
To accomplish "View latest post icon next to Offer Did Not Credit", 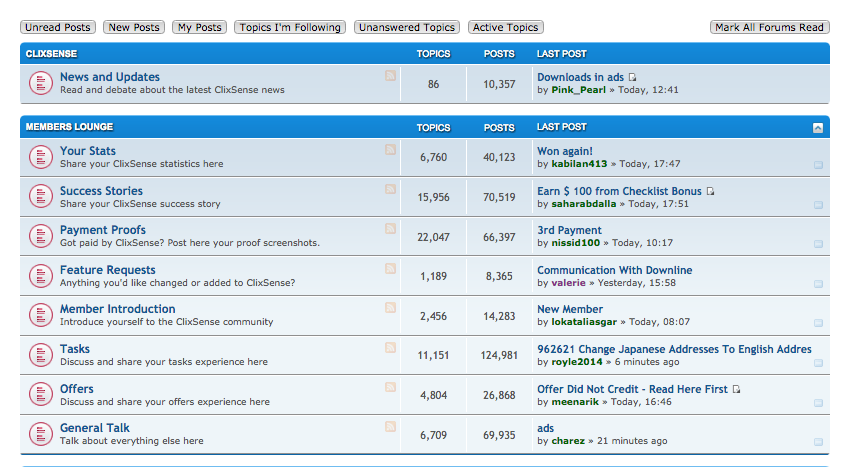I will (736, 389).
